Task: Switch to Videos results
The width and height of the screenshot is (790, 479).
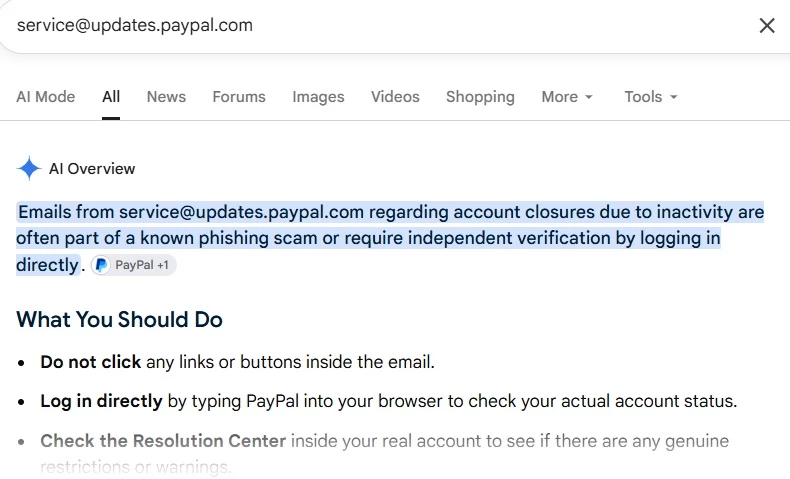Action: [x=395, y=97]
